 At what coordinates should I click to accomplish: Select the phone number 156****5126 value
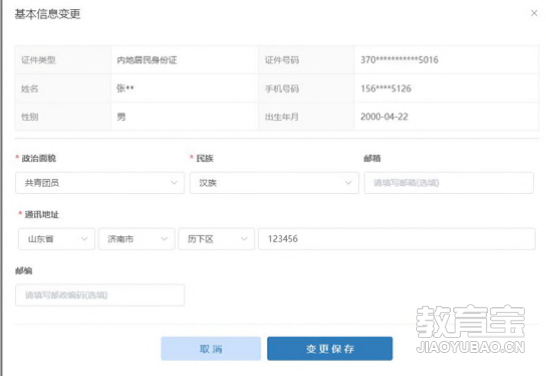pyautogui.click(x=386, y=88)
